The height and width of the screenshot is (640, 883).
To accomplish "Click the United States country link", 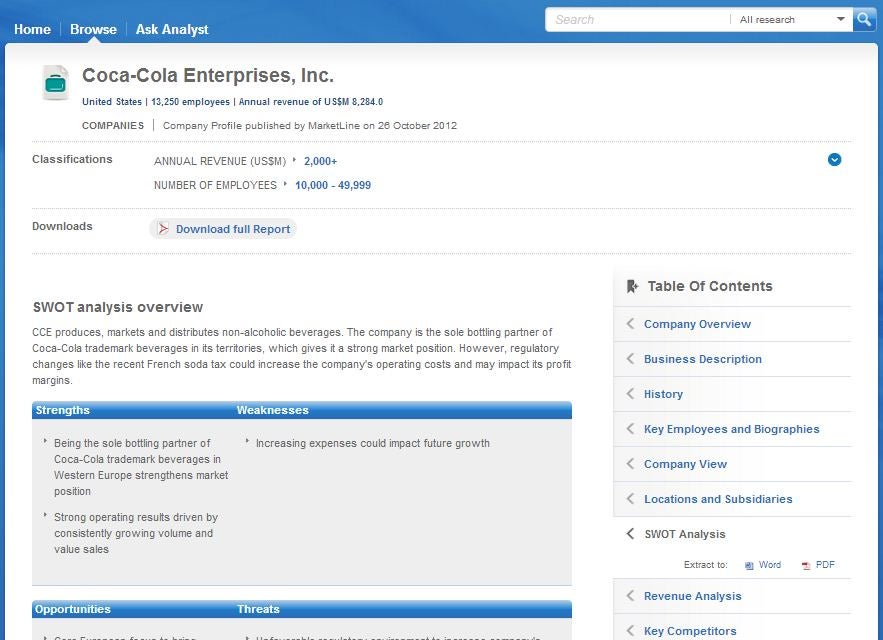I will [112, 102].
